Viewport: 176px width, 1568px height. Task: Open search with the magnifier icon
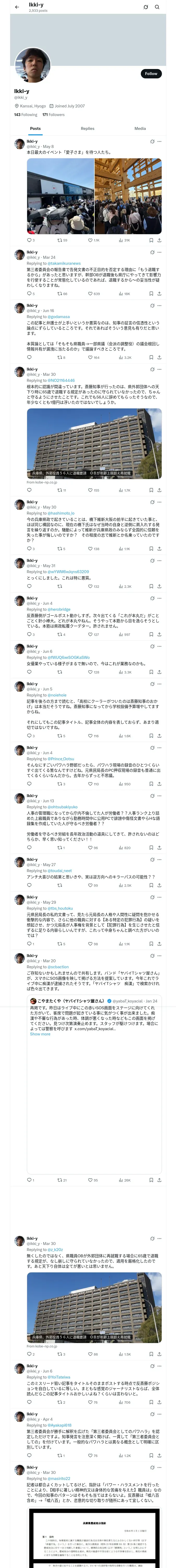tap(157, 7)
